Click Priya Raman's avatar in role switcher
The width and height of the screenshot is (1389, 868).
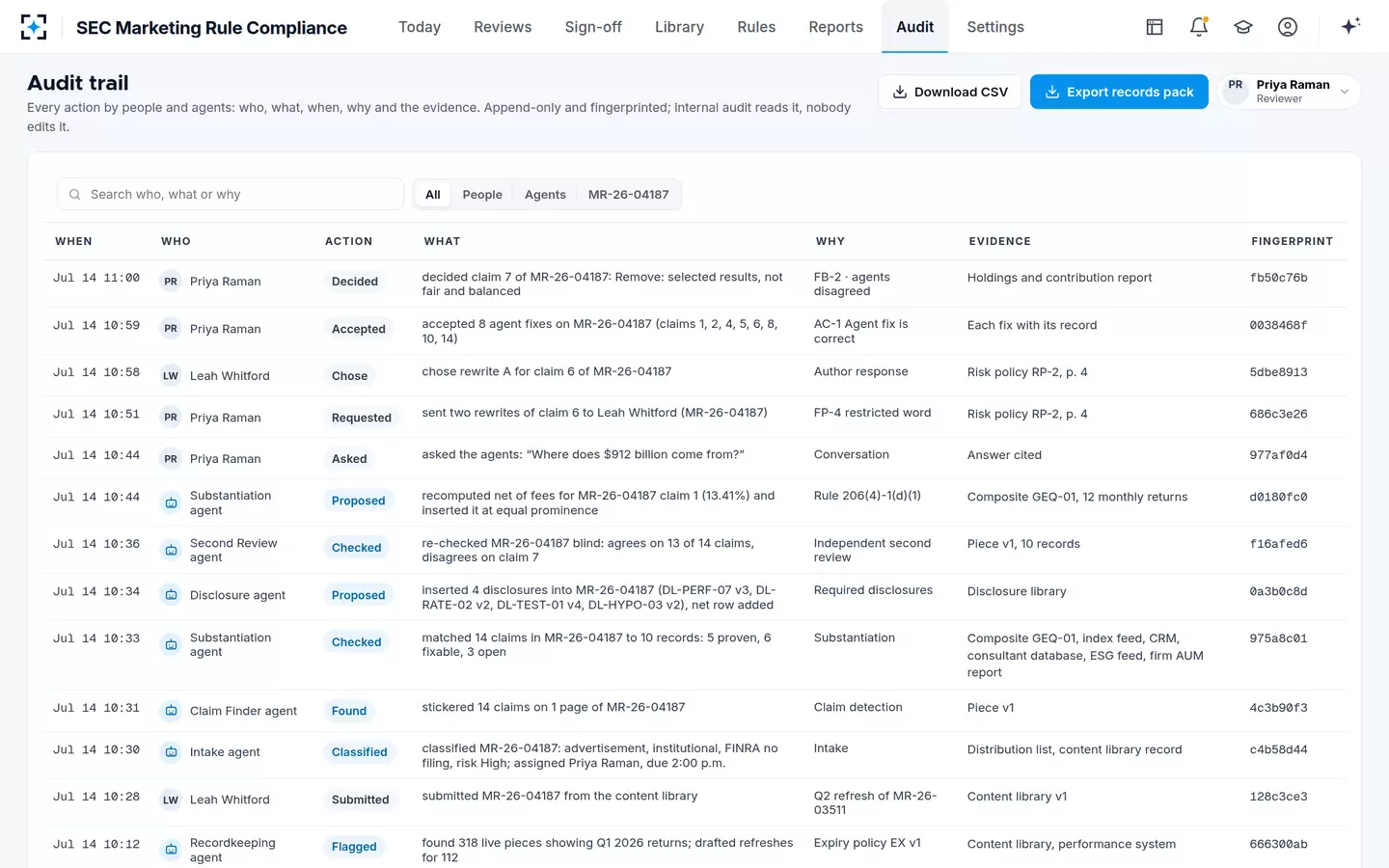pos(1236,91)
